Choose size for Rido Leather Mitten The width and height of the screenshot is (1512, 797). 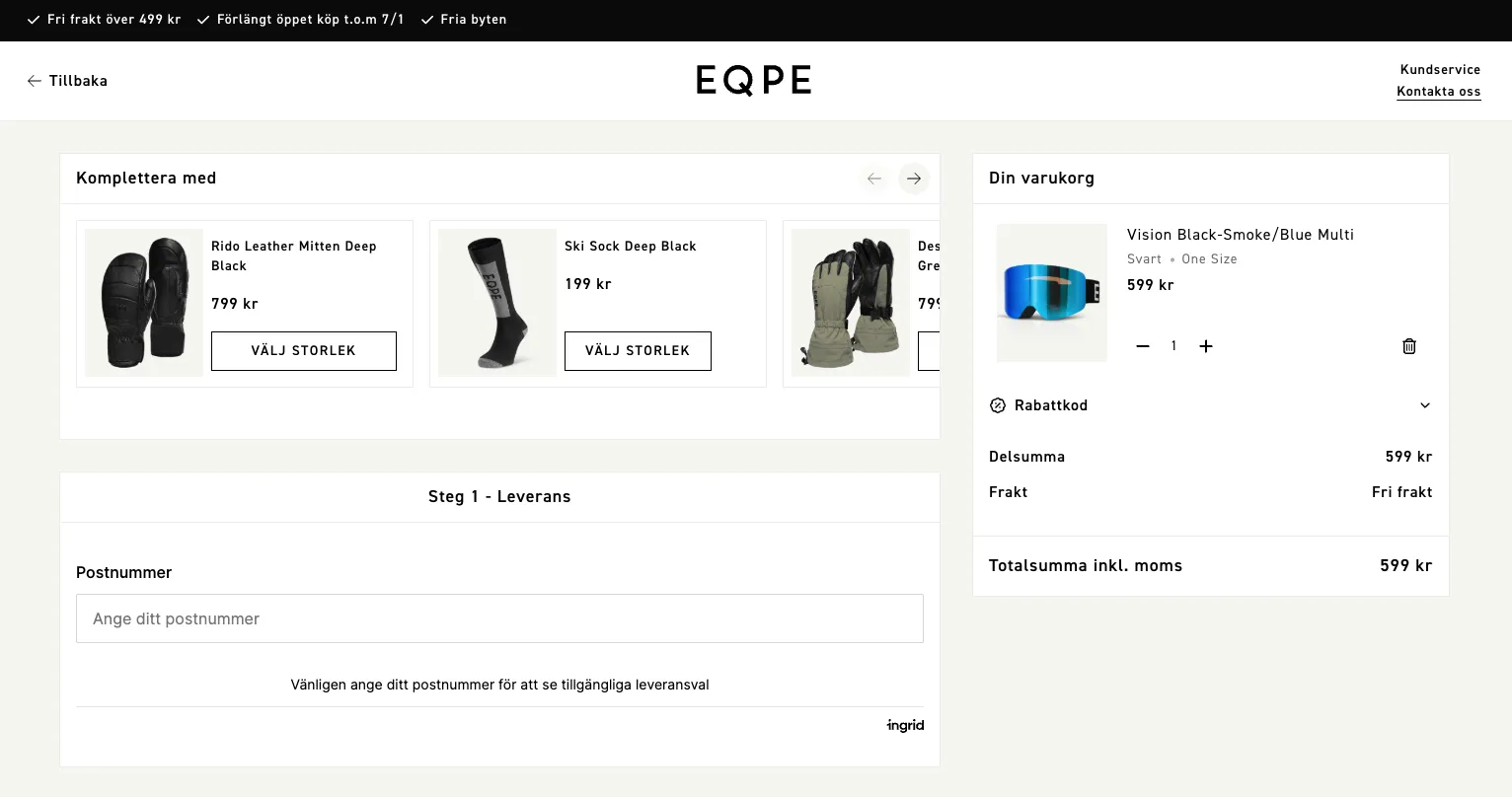tap(303, 351)
